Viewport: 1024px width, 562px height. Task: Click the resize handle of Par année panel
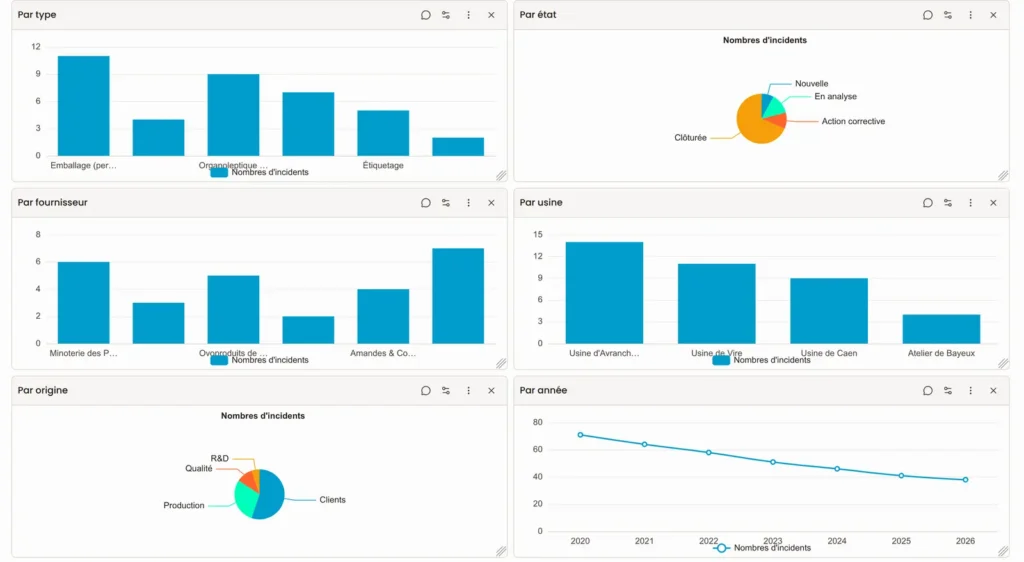(1003, 552)
